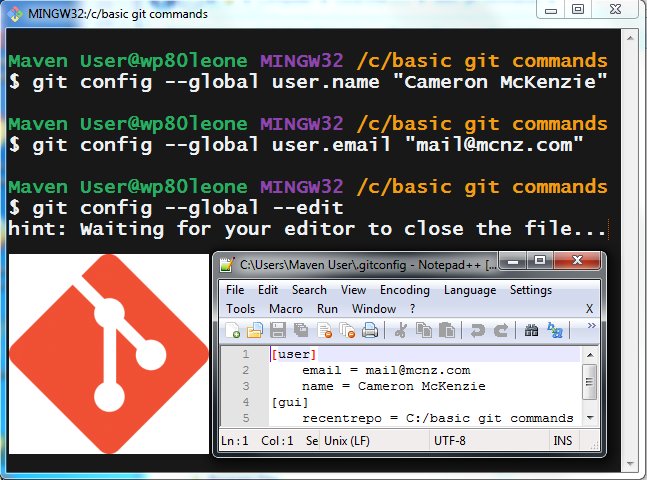Image resolution: width=647 pixels, height=480 pixels.
Task: Click the editor scroll up arrow in Notepad++
Action: coord(590,355)
